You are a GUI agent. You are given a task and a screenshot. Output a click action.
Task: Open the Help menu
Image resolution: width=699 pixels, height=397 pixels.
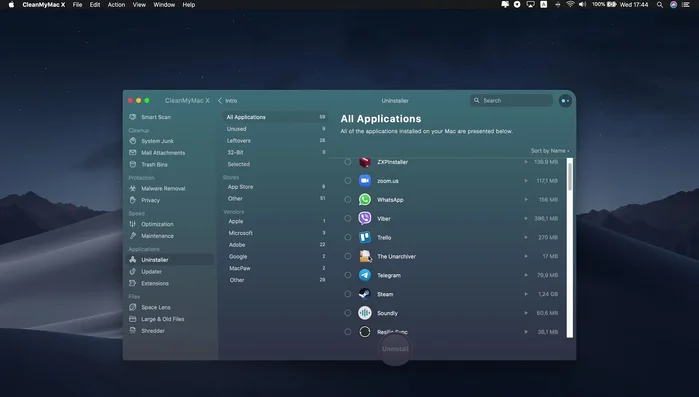[x=189, y=4]
